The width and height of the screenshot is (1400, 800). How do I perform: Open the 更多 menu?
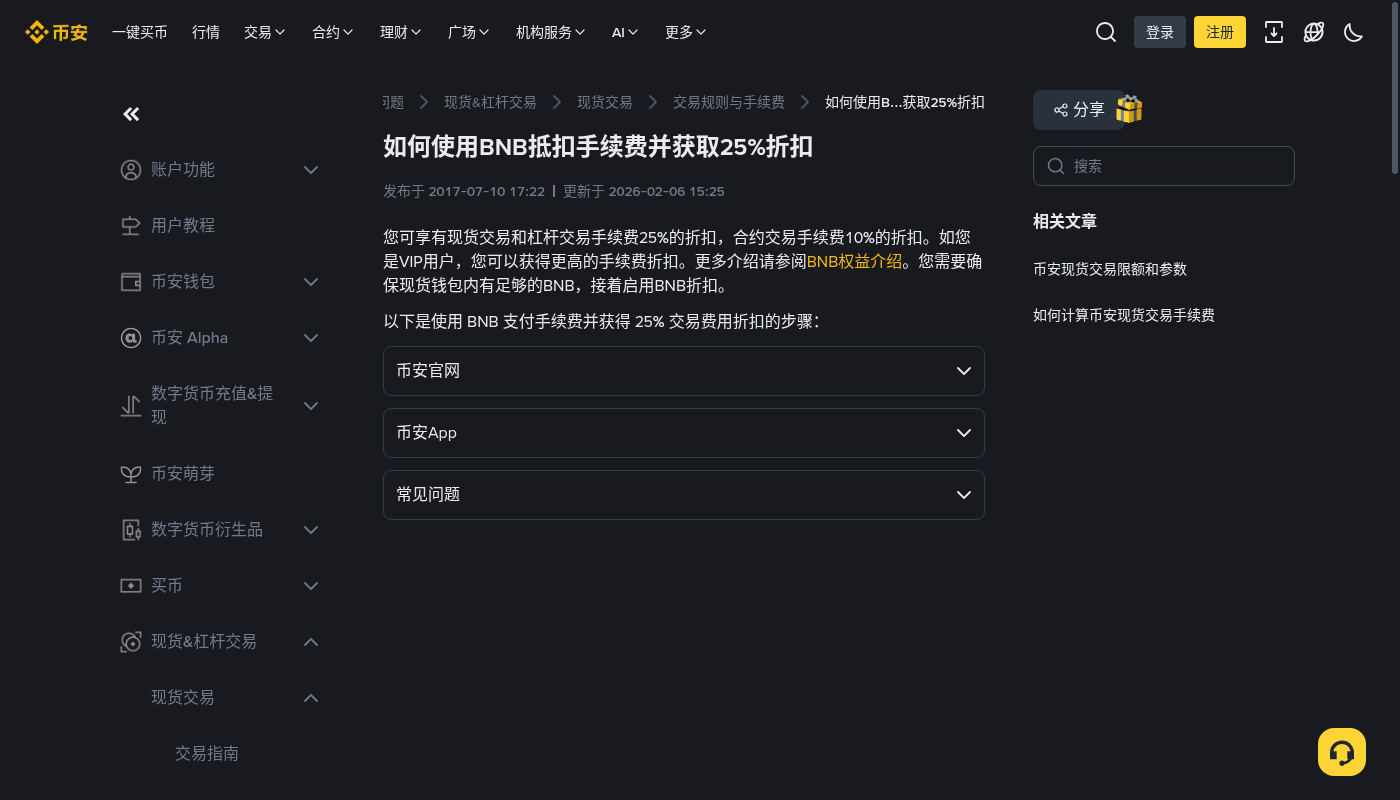[x=686, y=32]
